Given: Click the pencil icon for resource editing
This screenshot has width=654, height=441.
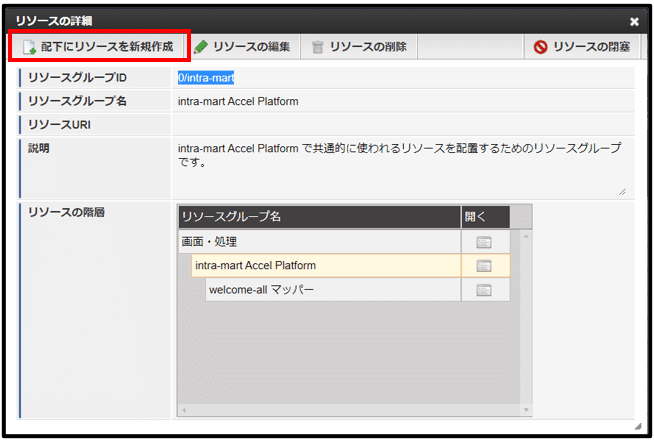Looking at the screenshot, I should click(201, 47).
